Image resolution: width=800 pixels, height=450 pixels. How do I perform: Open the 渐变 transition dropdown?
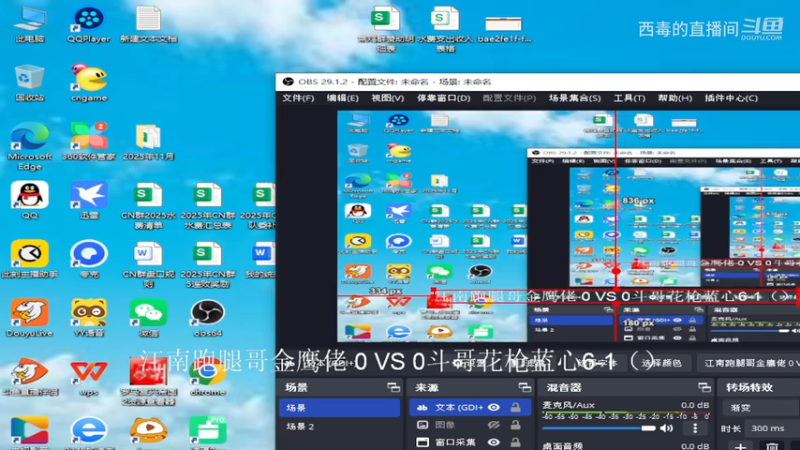click(761, 408)
